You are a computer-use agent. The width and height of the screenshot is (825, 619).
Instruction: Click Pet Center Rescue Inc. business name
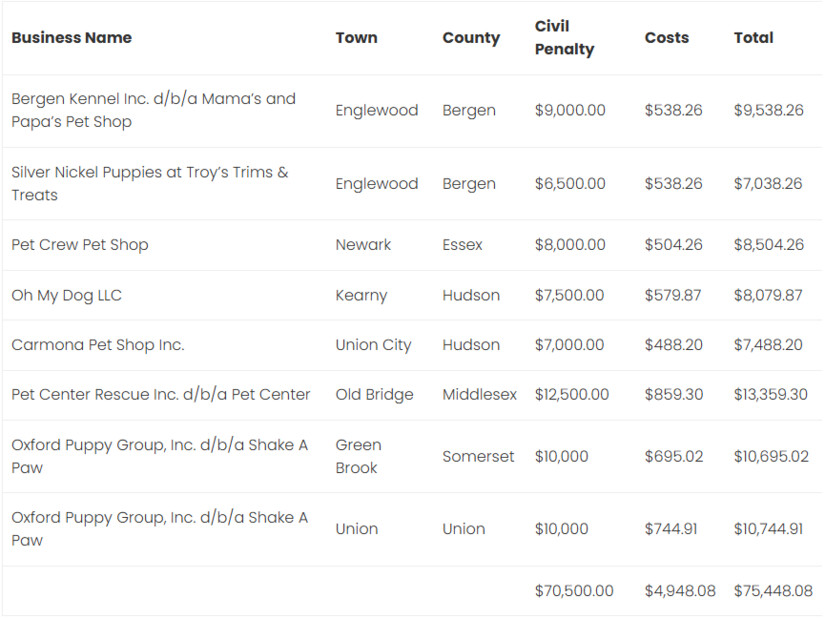tap(160, 394)
